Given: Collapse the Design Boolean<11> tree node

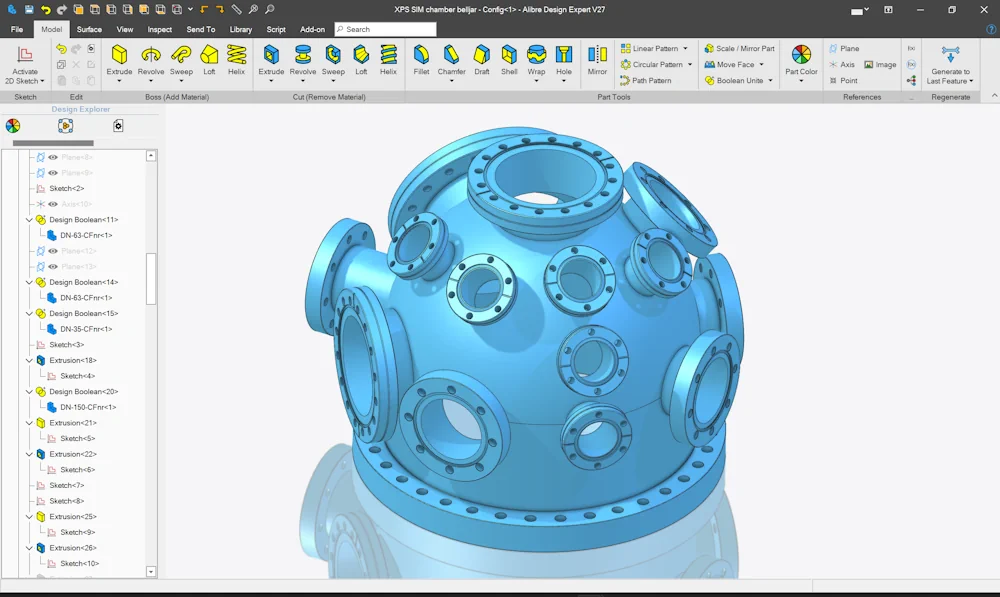Looking at the screenshot, I should (x=29, y=219).
